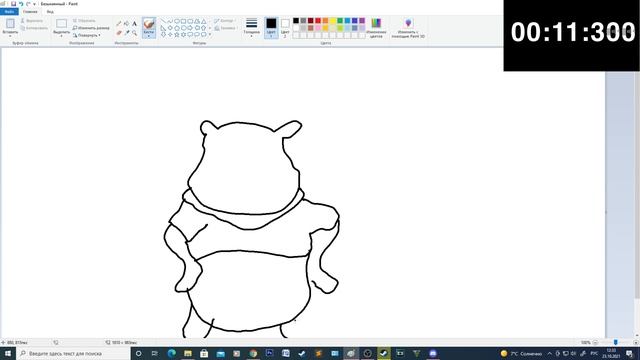640x360 pixels.
Task: Select the Eraser tool
Action: coord(119,33)
